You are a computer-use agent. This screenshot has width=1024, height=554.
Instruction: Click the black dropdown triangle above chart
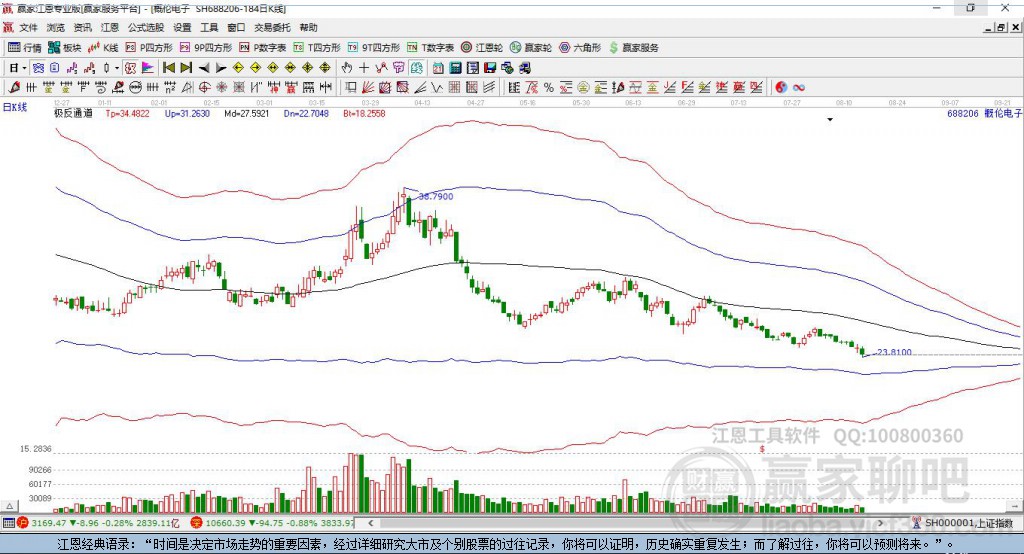830,120
